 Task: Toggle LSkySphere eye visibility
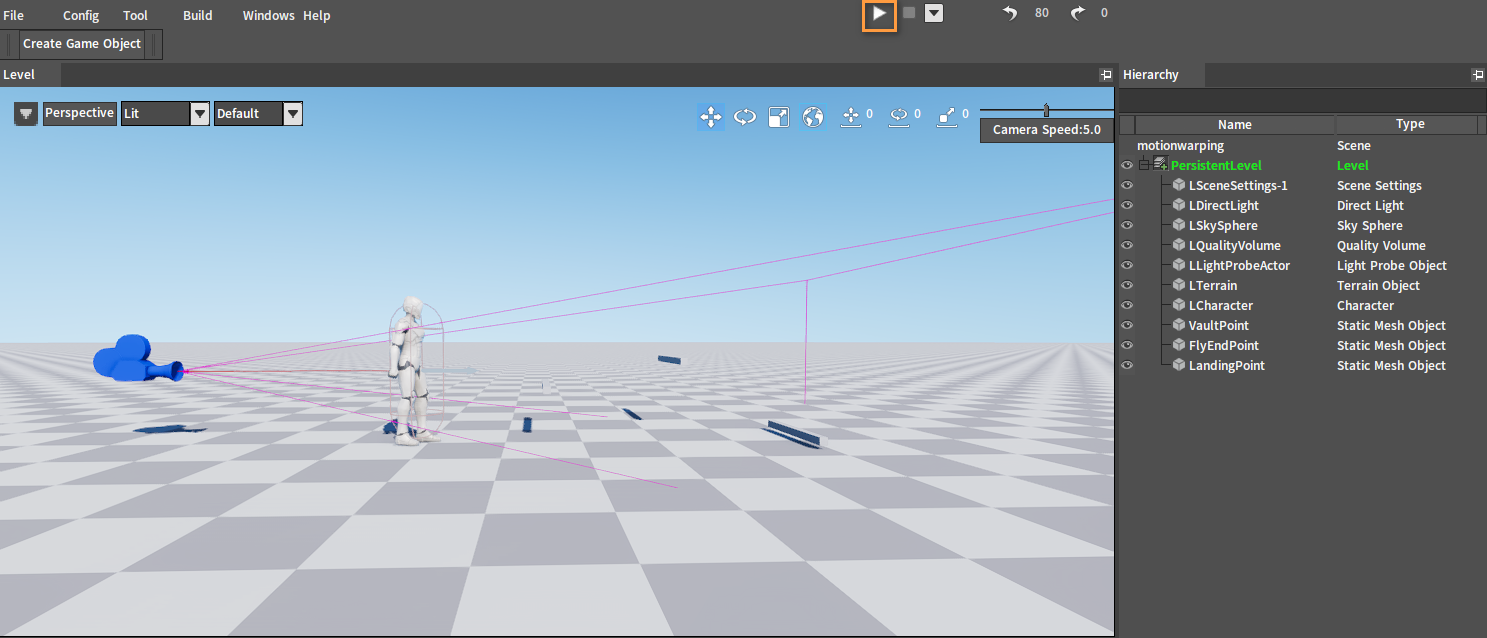pyautogui.click(x=1127, y=225)
